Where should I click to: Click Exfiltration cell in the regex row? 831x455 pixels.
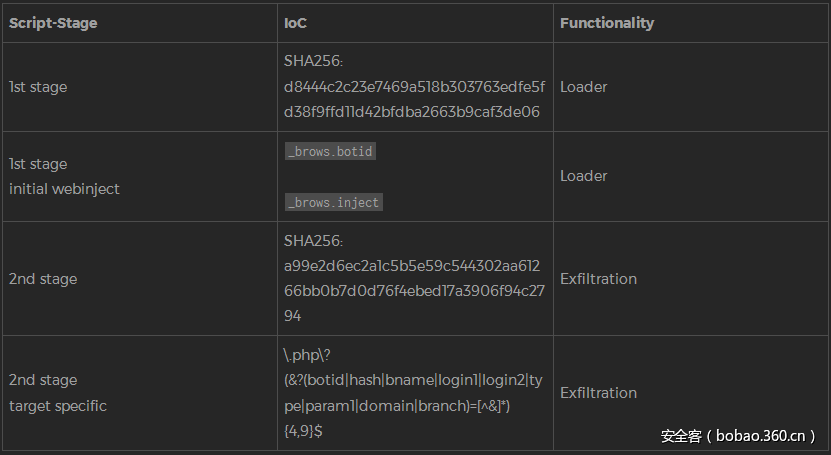(x=598, y=393)
